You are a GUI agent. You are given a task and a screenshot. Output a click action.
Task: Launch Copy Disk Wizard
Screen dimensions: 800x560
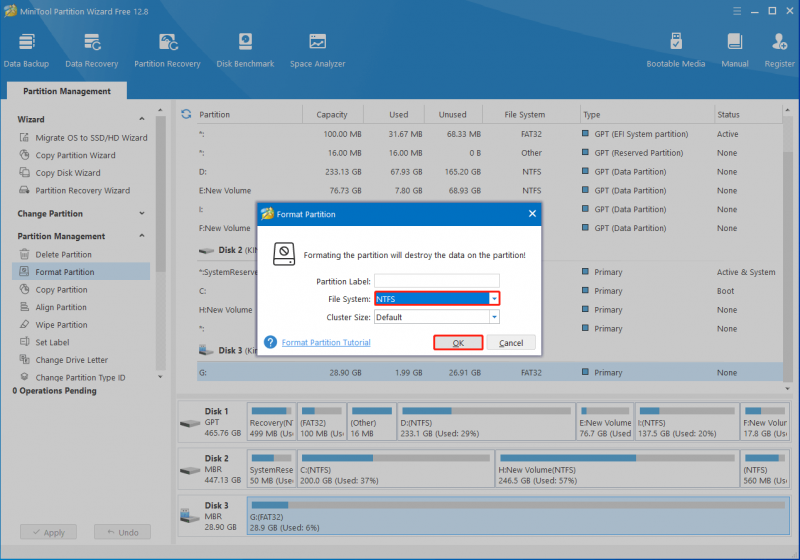pos(60,173)
